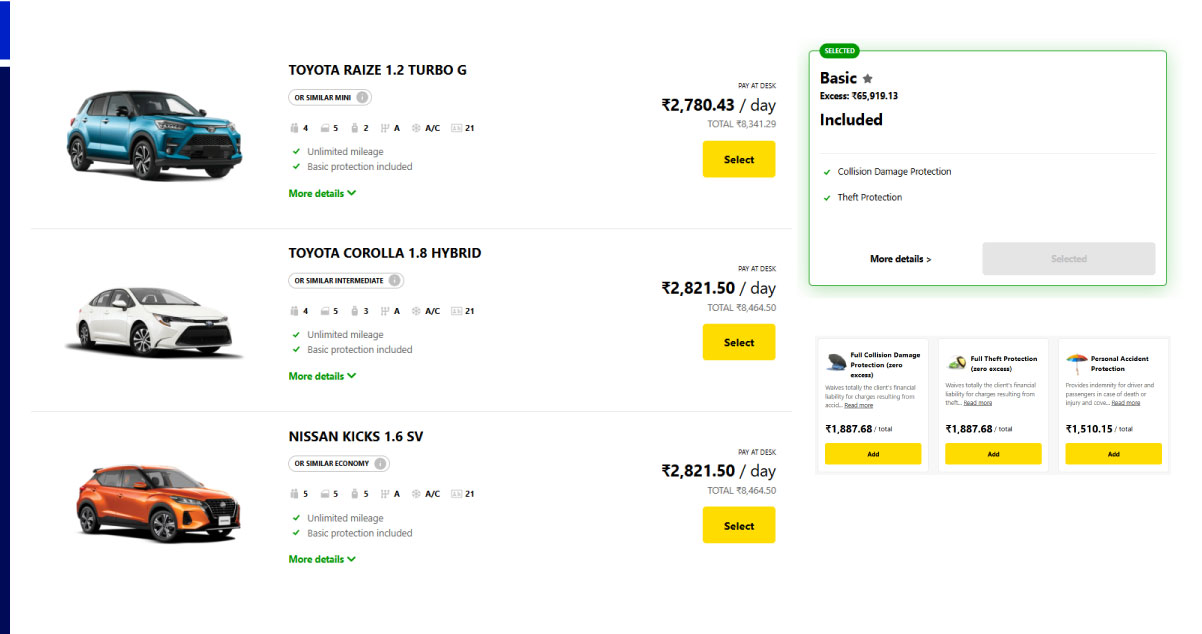Click the checkmark beside Theft Protection
This screenshot has height=634, width=1202.
(825, 197)
